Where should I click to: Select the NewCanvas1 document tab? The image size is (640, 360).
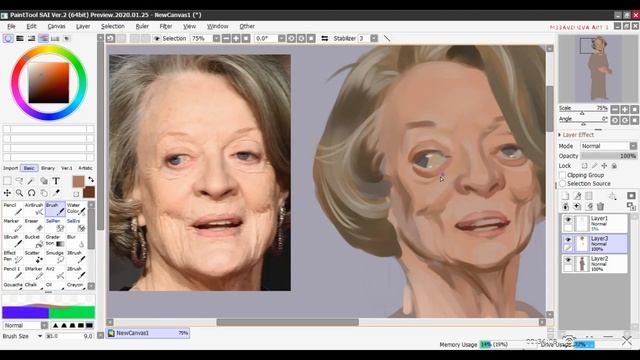click(x=148, y=333)
